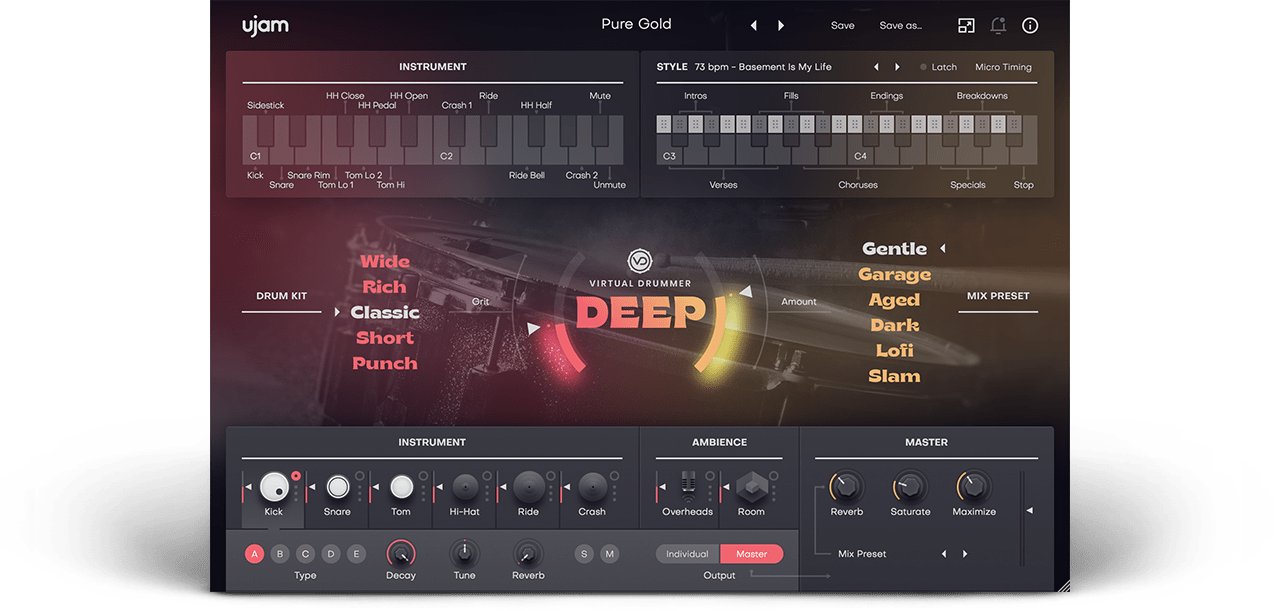The height and width of the screenshot is (611, 1275).
Task: Choose the Slam mix preset
Action: coord(895,376)
